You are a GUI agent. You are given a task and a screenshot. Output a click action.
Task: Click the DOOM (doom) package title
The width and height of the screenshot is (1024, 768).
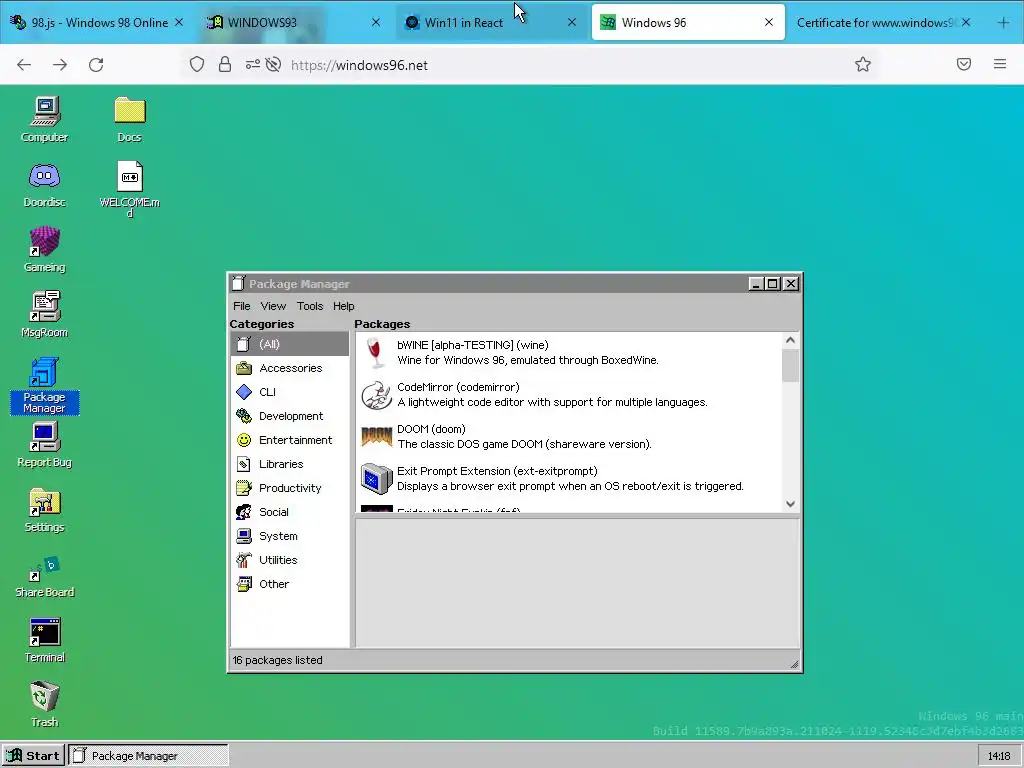(x=431, y=429)
